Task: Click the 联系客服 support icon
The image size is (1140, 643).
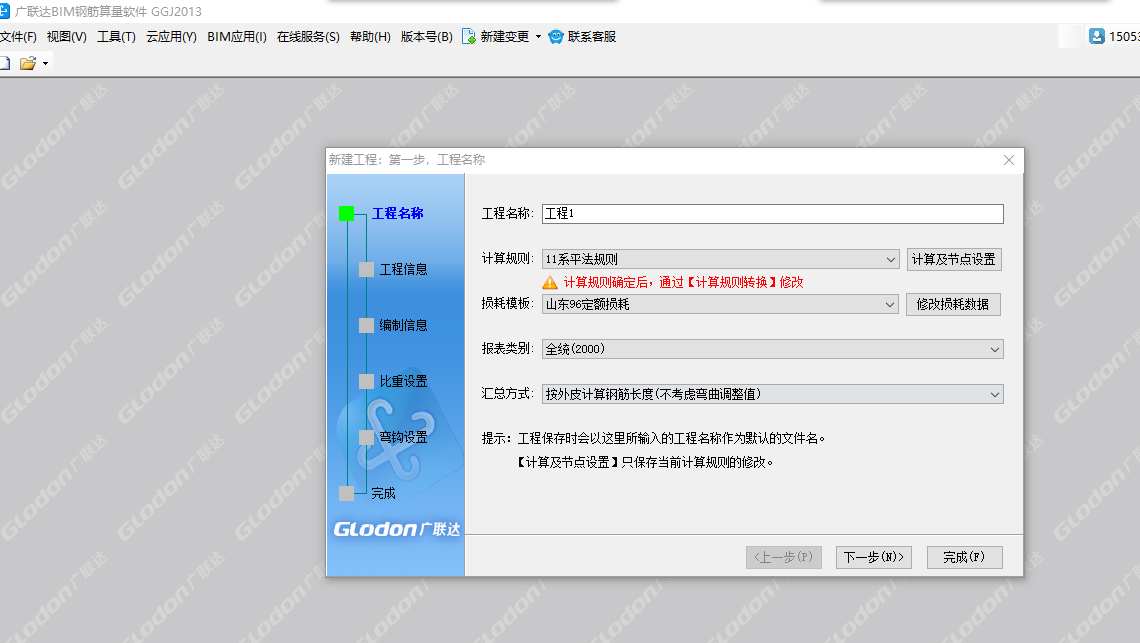Action: (x=556, y=36)
